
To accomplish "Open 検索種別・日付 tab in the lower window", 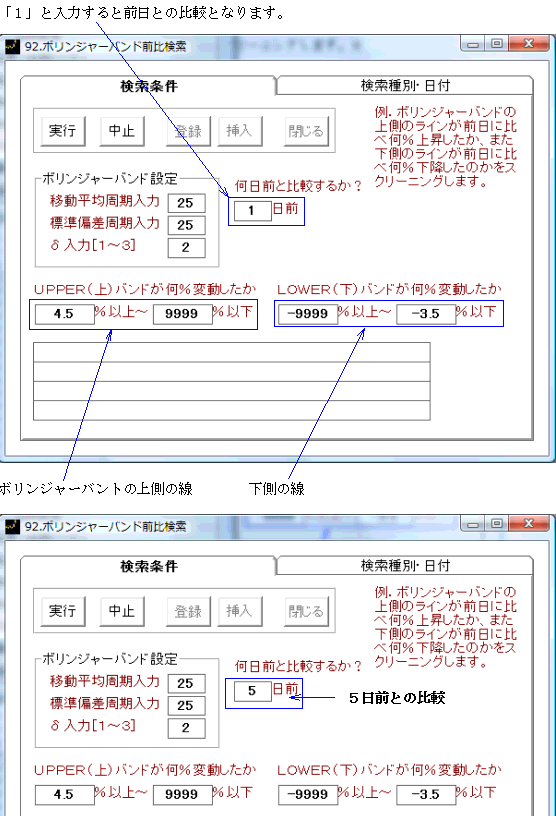I will click(405, 566).
